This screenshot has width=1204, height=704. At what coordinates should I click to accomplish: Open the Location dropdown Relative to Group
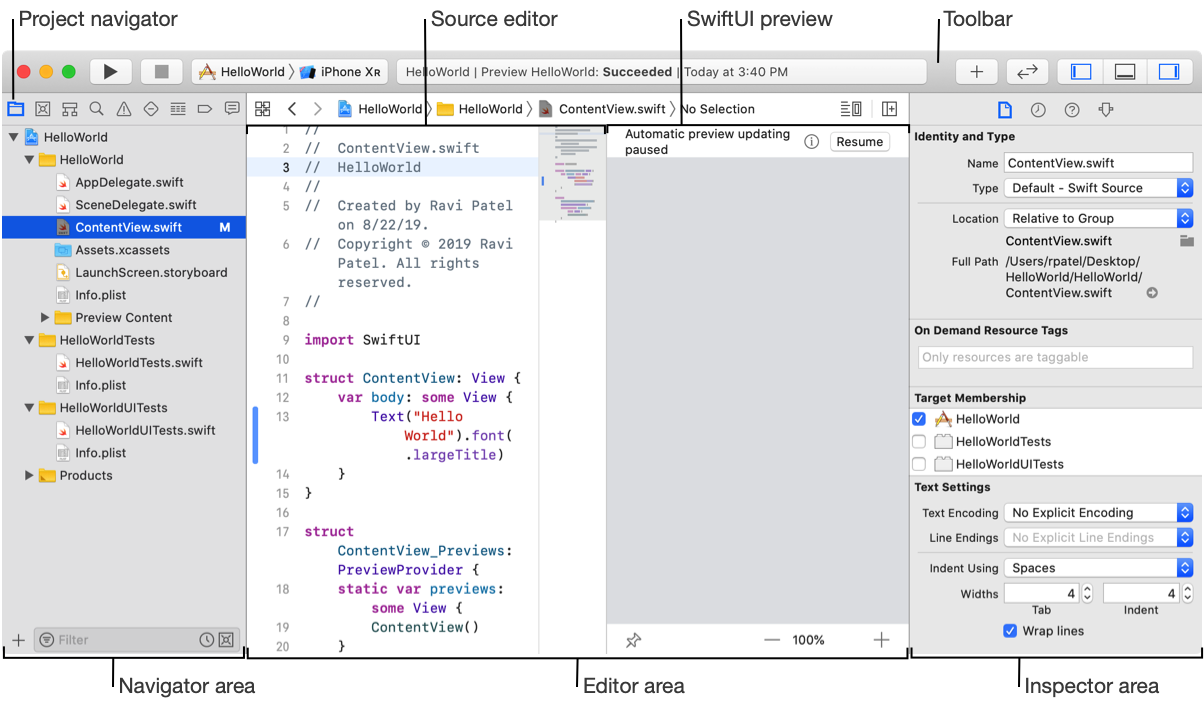tap(1098, 218)
